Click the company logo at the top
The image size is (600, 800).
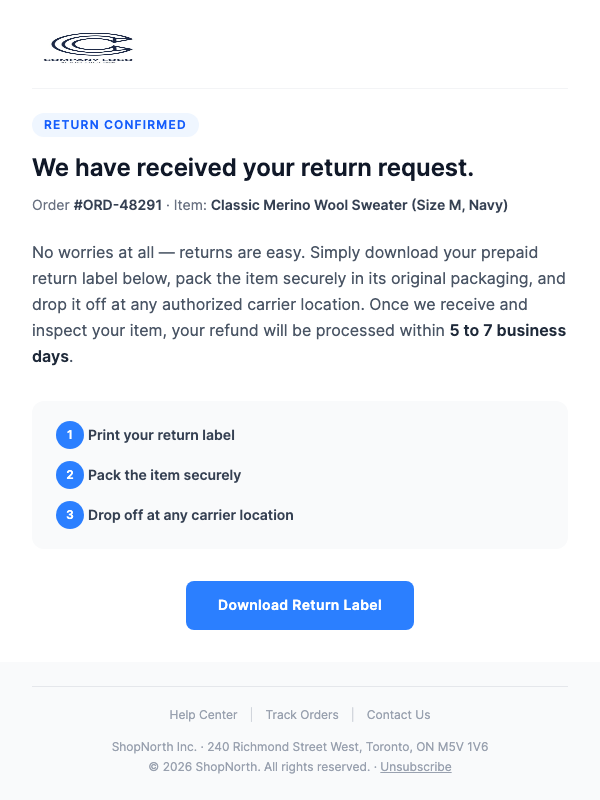click(x=88, y=45)
